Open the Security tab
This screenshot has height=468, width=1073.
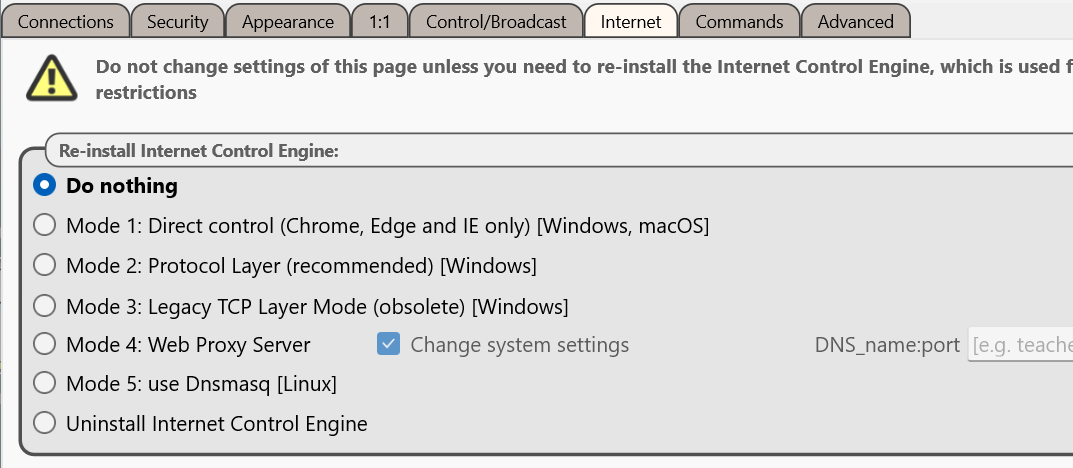[177, 21]
